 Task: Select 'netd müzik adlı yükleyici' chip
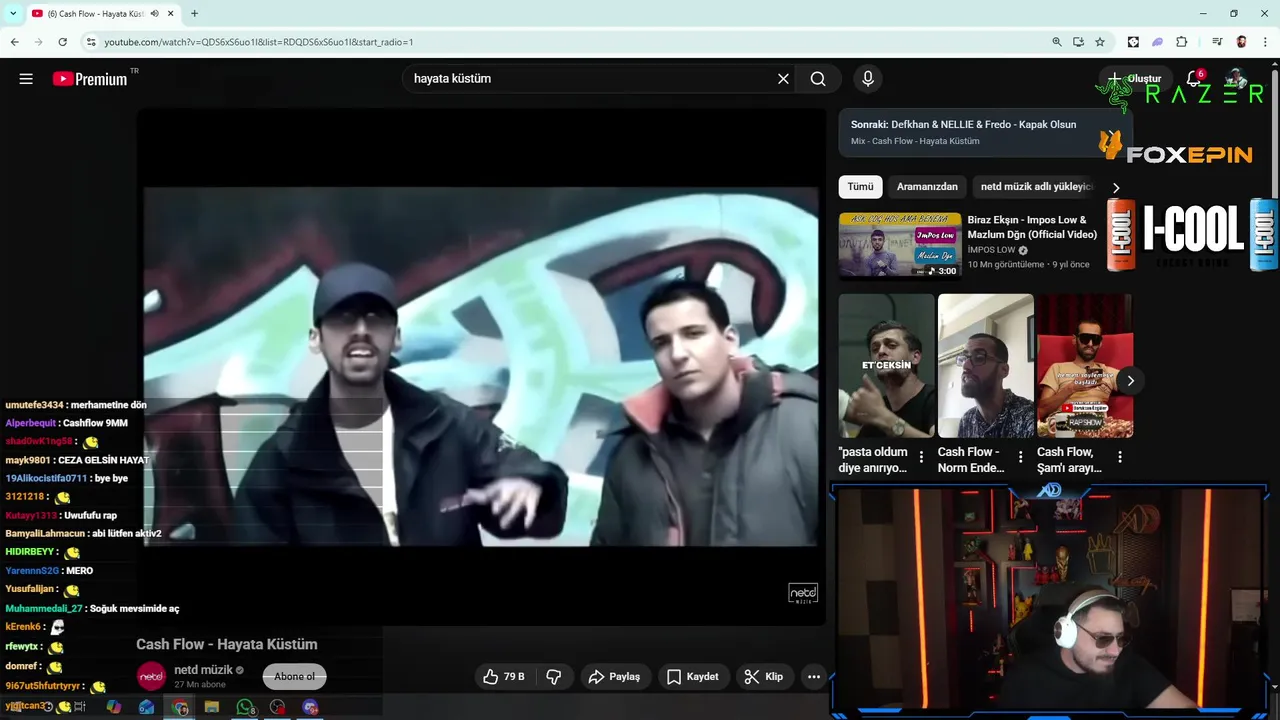(x=1037, y=187)
